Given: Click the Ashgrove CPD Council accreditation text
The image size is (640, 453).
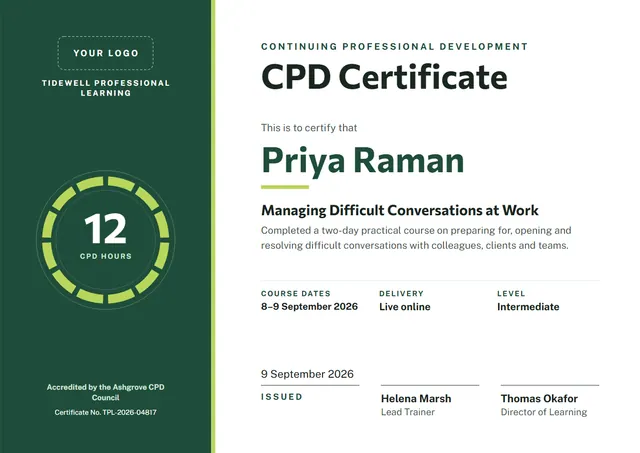Looking at the screenshot, I should [106, 392].
